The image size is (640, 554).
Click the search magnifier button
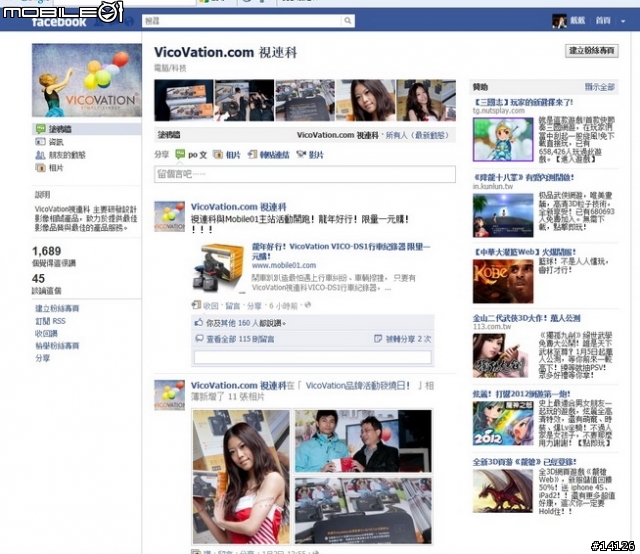[347, 20]
